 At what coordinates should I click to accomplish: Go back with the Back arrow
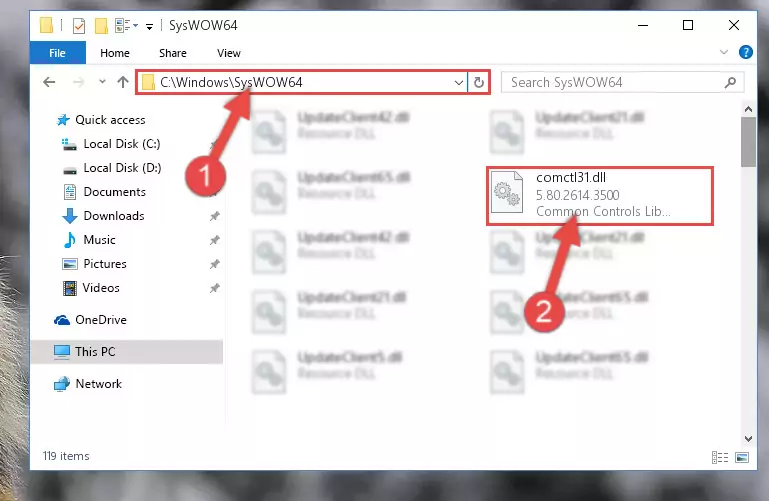(x=49, y=82)
